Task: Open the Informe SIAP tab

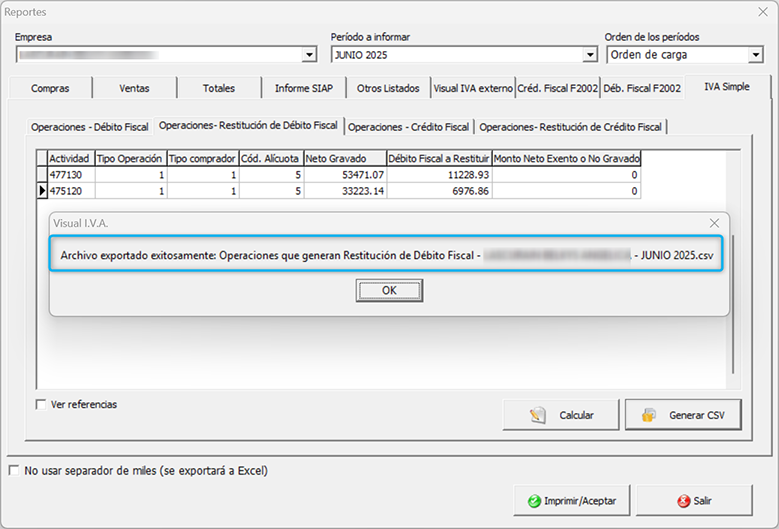Action: click(304, 88)
